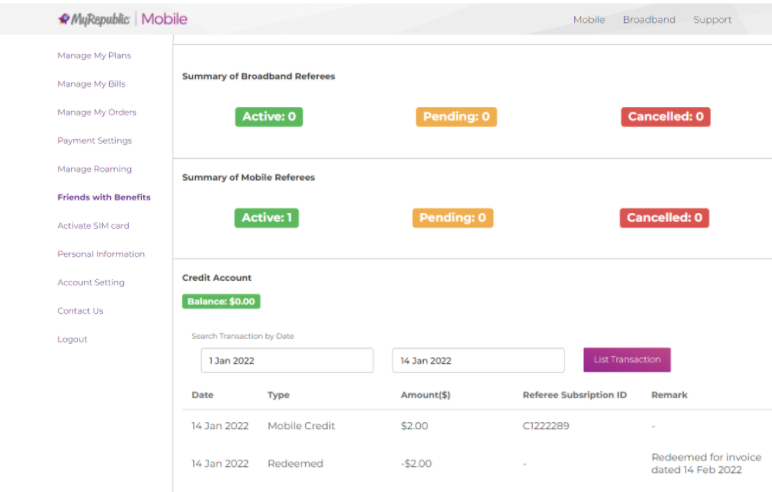Screen dimensions: 772x492
Task: Click the $2.00 amount cell
Action: pos(414,426)
